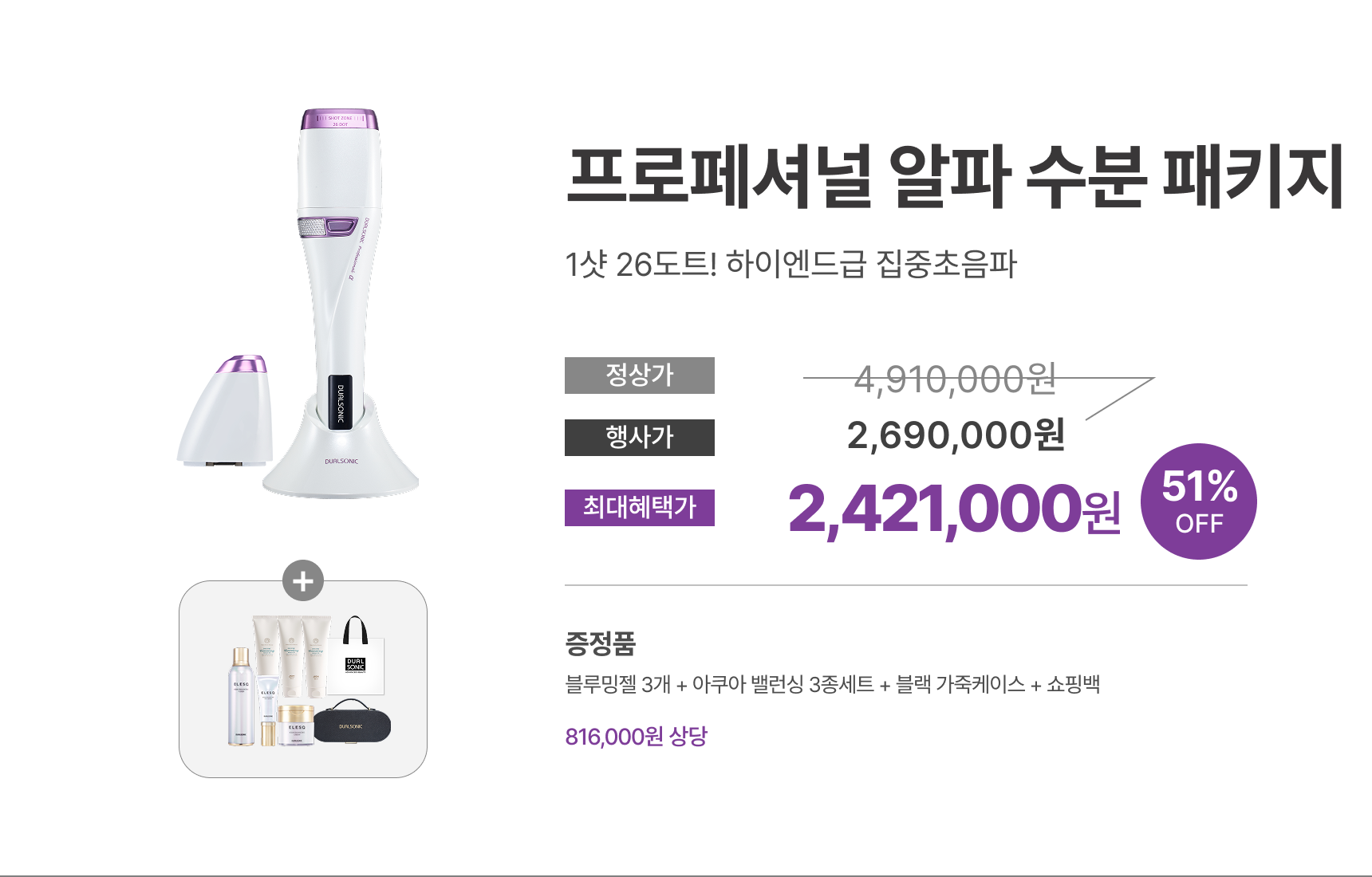Click the crossed-out 4,910,000원 price

(955, 379)
